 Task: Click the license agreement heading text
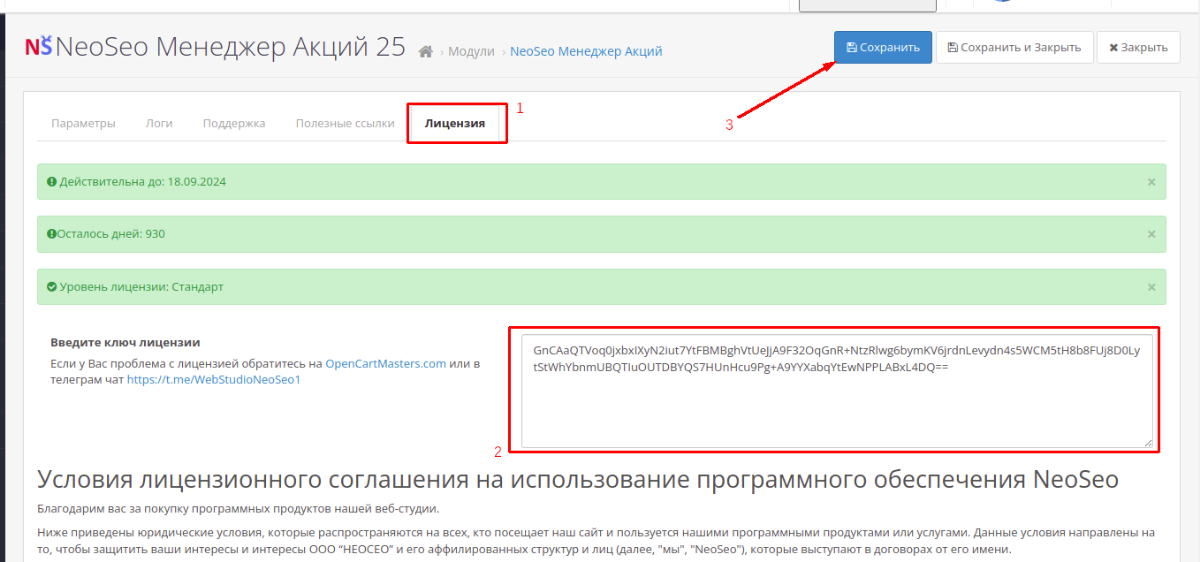click(x=578, y=478)
